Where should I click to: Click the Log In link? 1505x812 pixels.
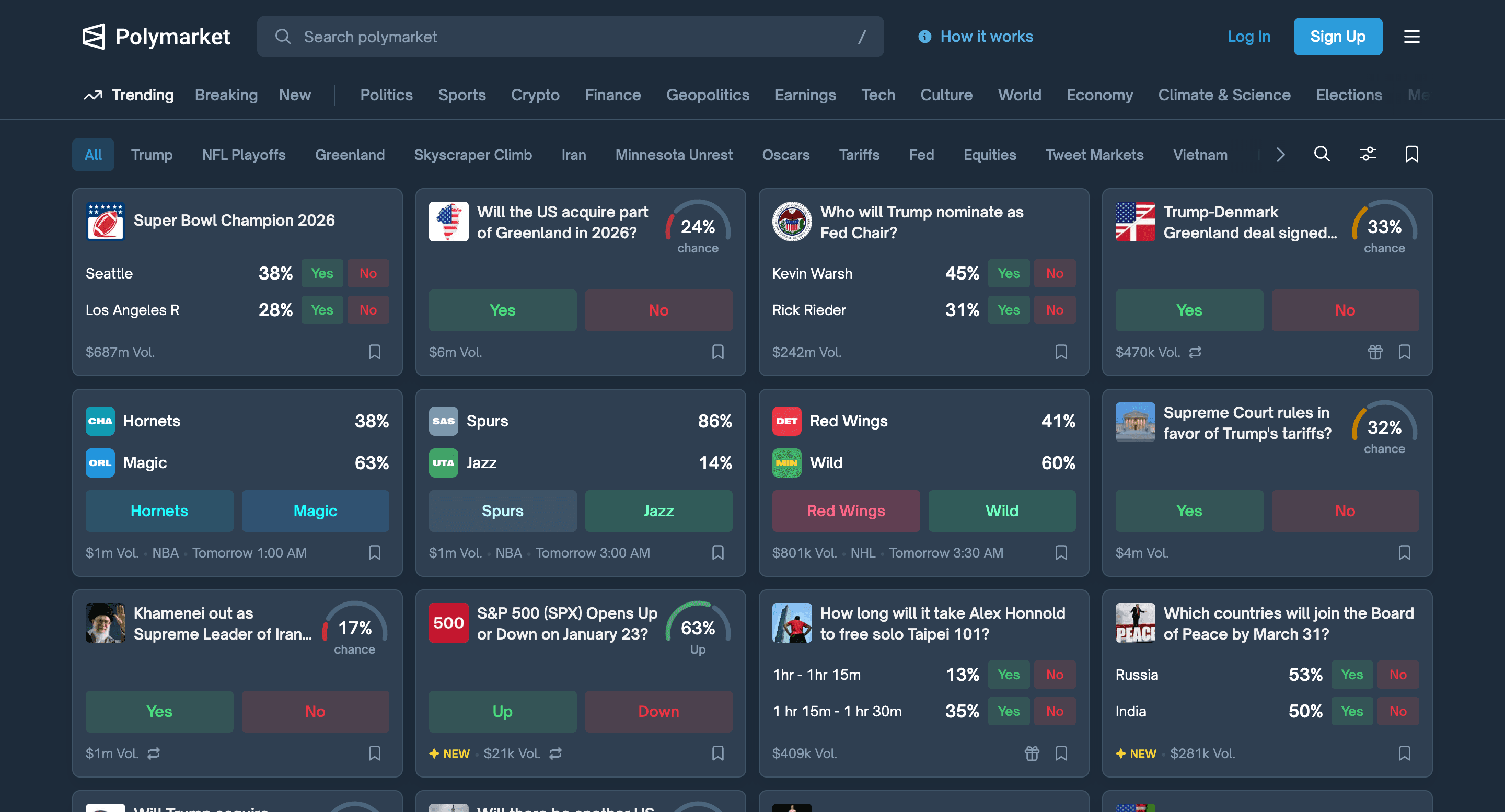1248,36
